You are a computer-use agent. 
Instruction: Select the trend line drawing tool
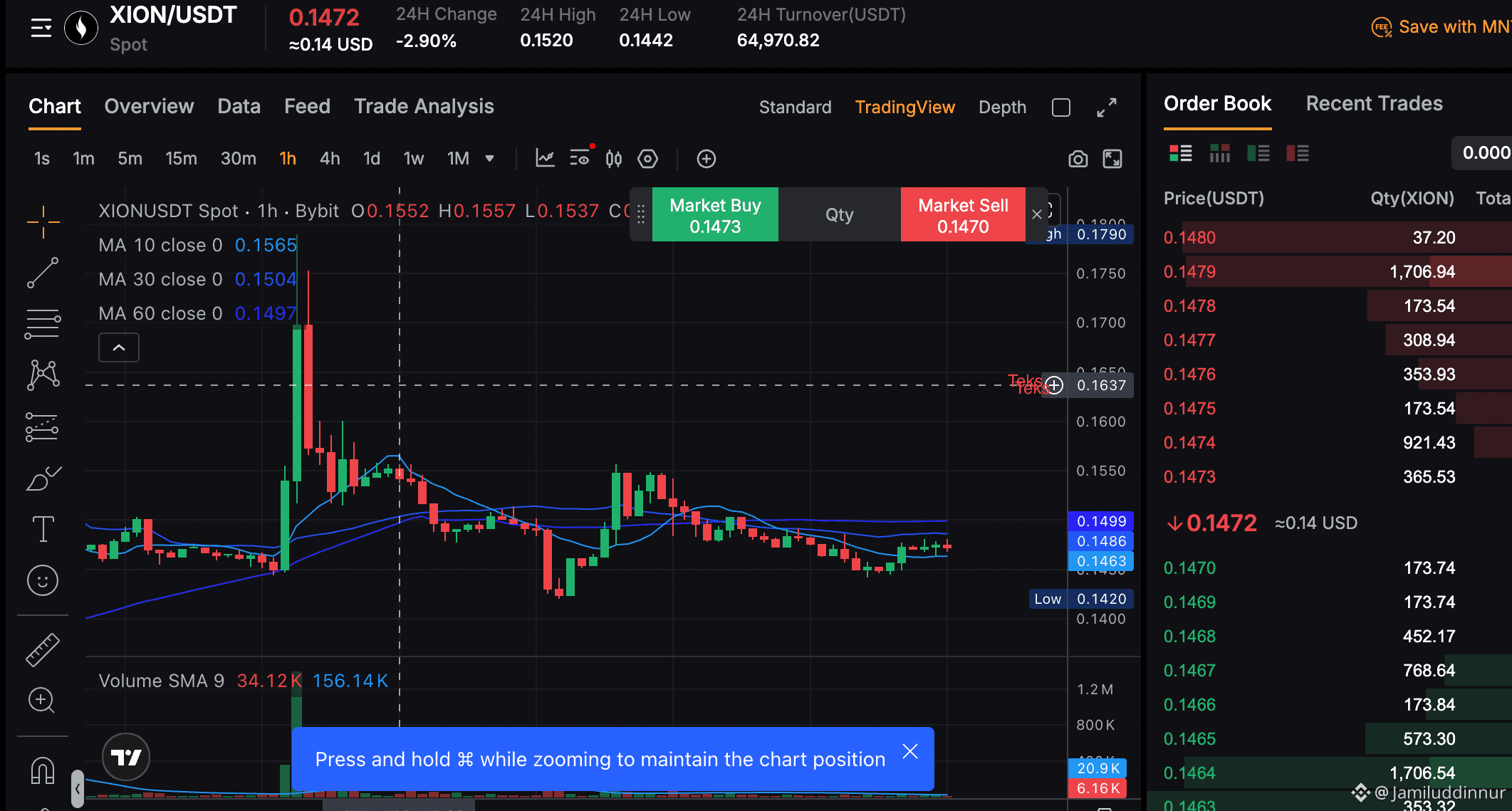click(43, 273)
